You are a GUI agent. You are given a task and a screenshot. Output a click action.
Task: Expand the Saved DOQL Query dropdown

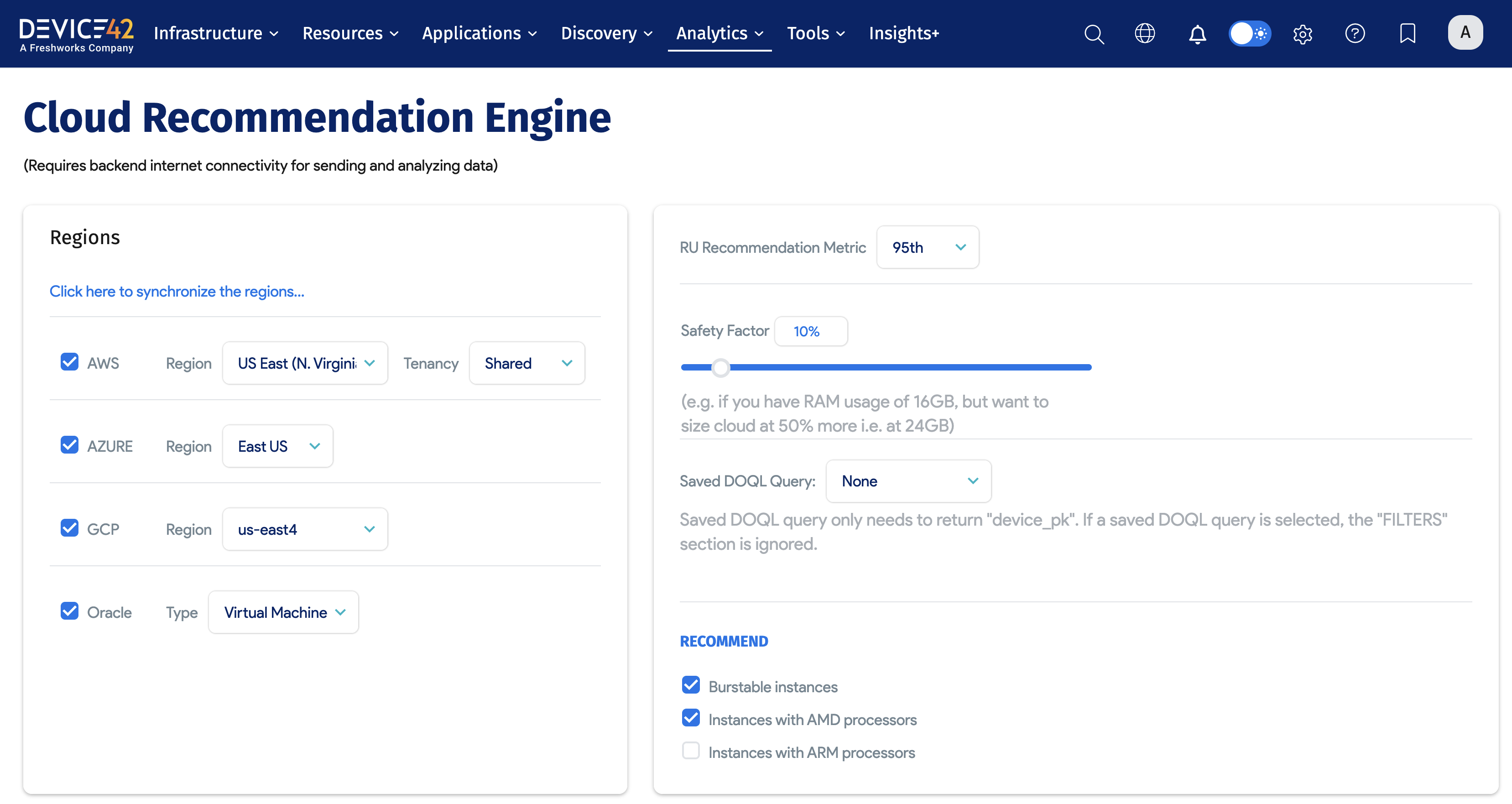(908, 480)
